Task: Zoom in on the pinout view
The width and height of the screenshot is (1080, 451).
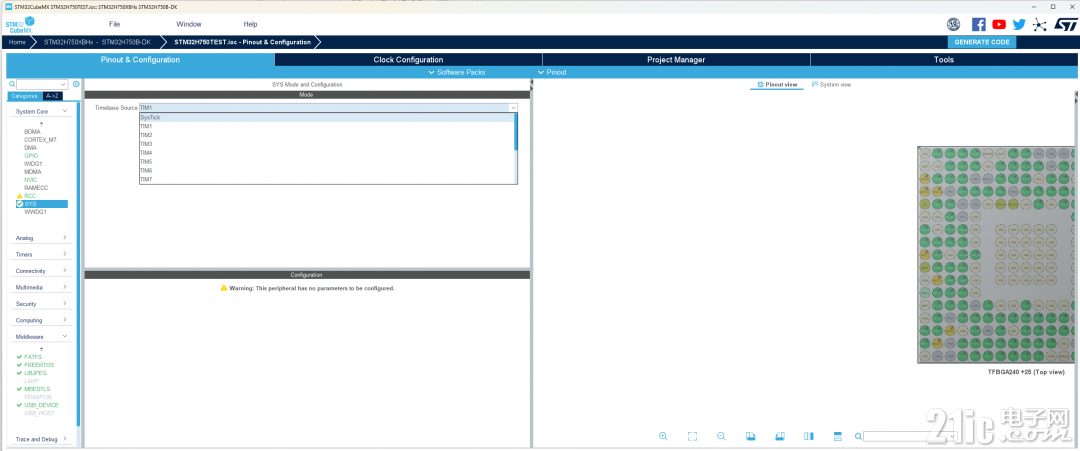Action: (x=663, y=436)
